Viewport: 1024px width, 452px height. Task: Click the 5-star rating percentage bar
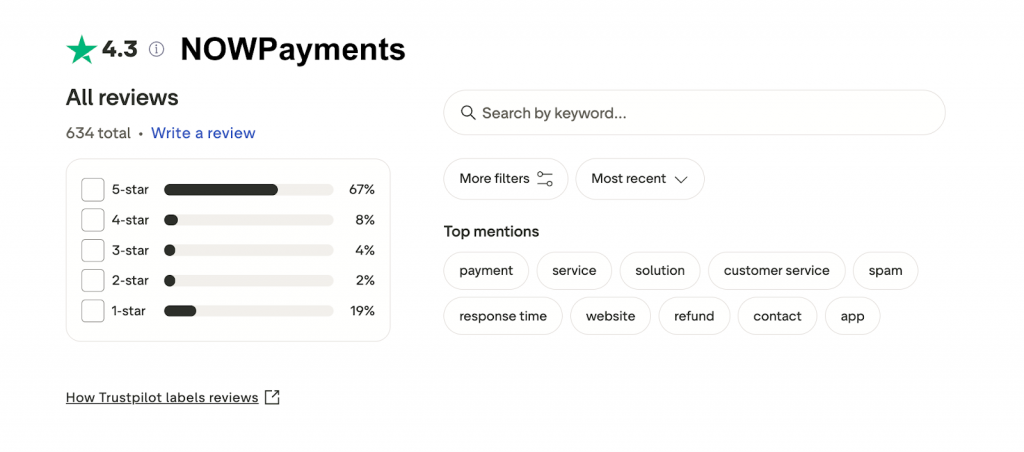pyautogui.click(x=248, y=189)
